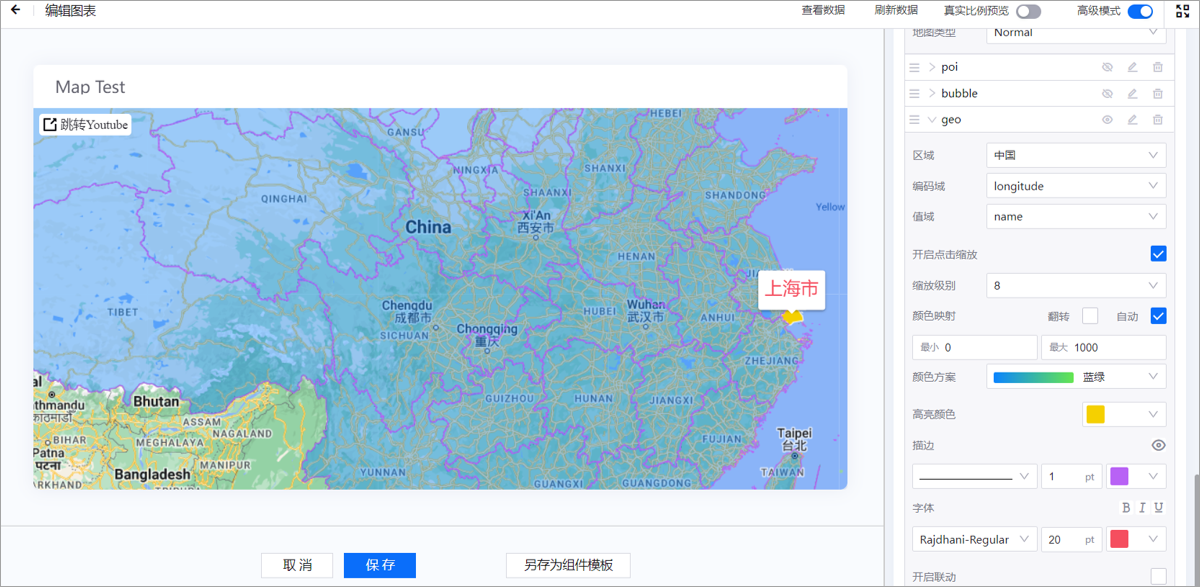Turn on the 真实比例预览 switch

pos(1028,12)
